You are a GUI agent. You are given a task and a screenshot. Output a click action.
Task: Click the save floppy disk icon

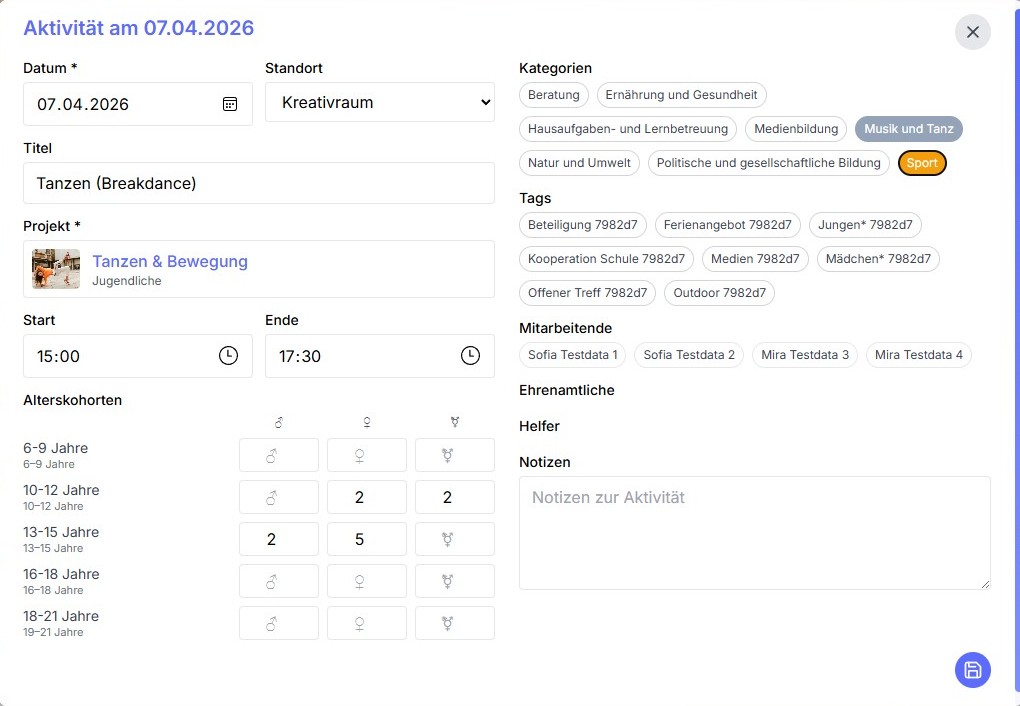point(972,670)
